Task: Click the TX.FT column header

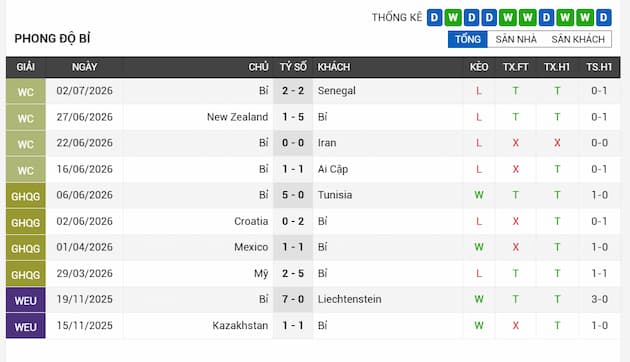Action: point(515,67)
